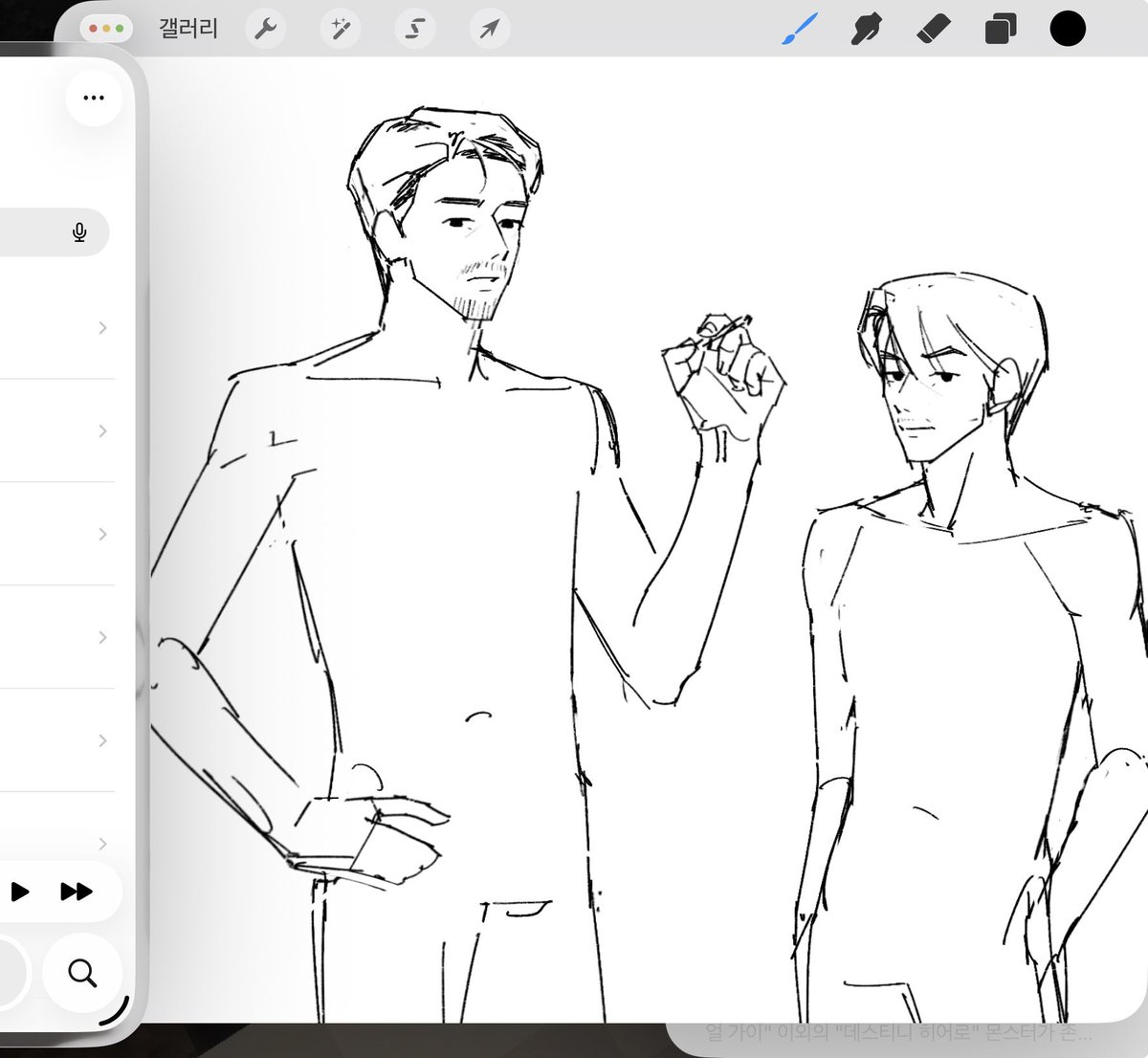Screen dimensions: 1148x1058
Task: Open the 갤러리 gallery
Action: tap(188, 29)
